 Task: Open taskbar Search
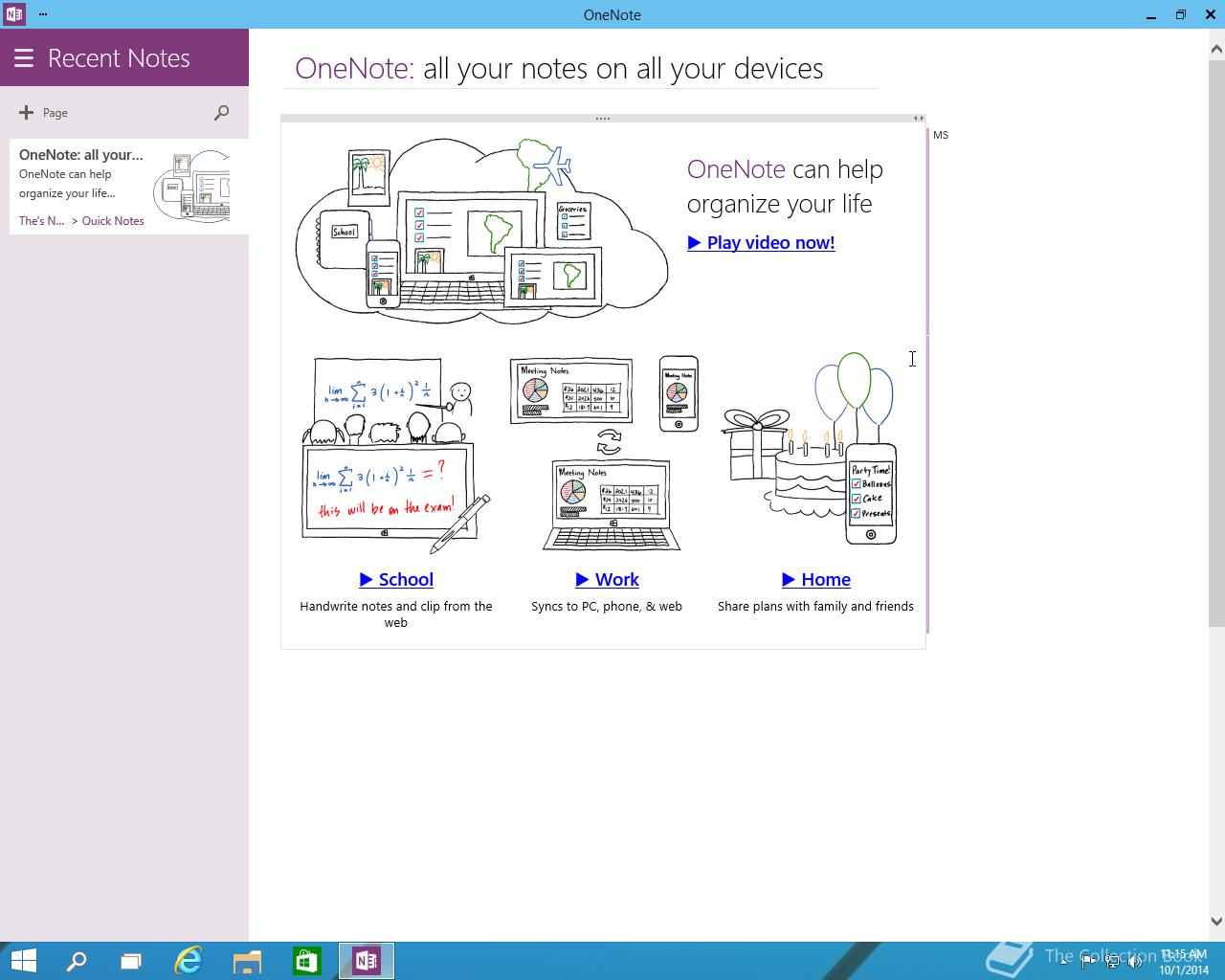[x=77, y=961]
